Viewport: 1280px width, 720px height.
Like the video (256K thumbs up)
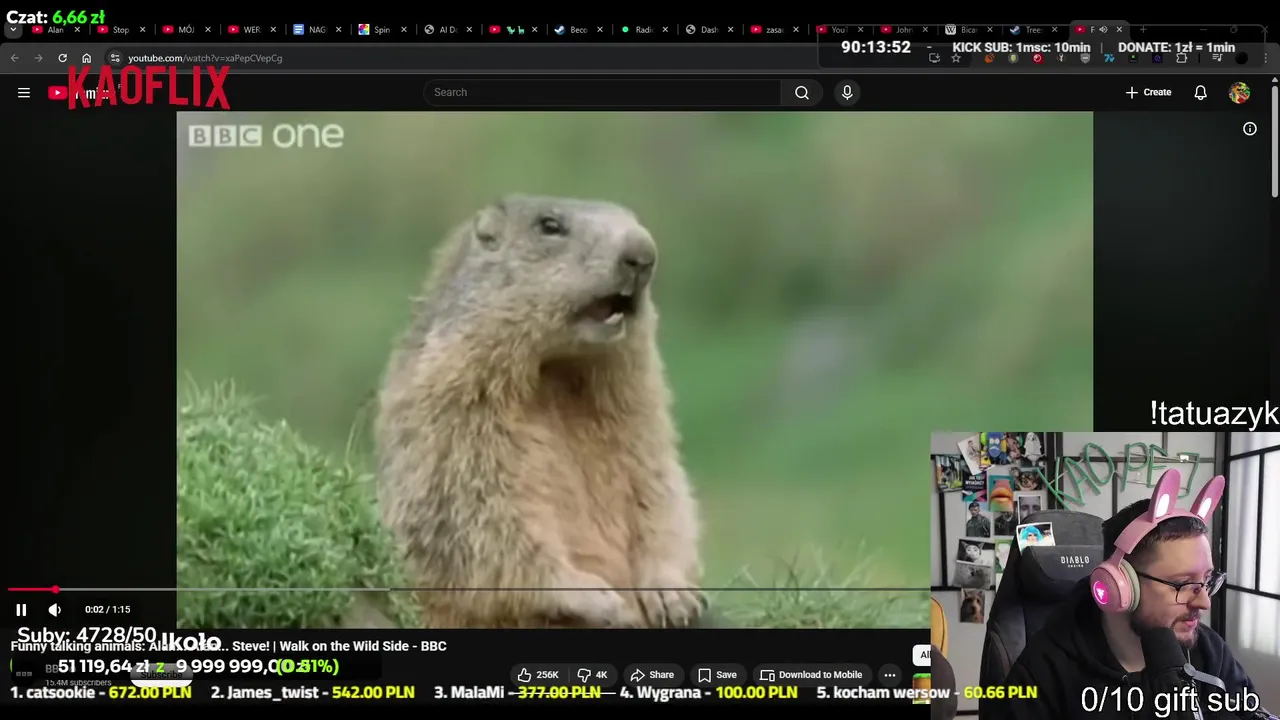tap(538, 675)
